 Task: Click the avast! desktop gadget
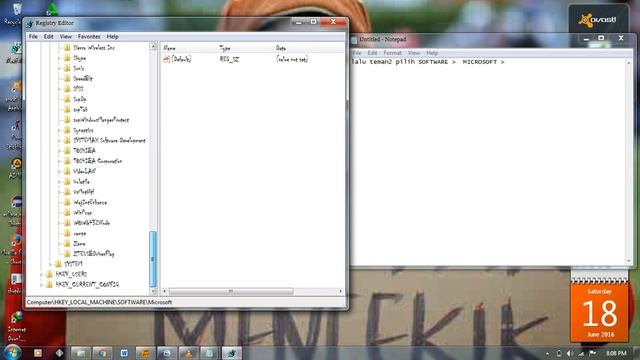coord(598,20)
